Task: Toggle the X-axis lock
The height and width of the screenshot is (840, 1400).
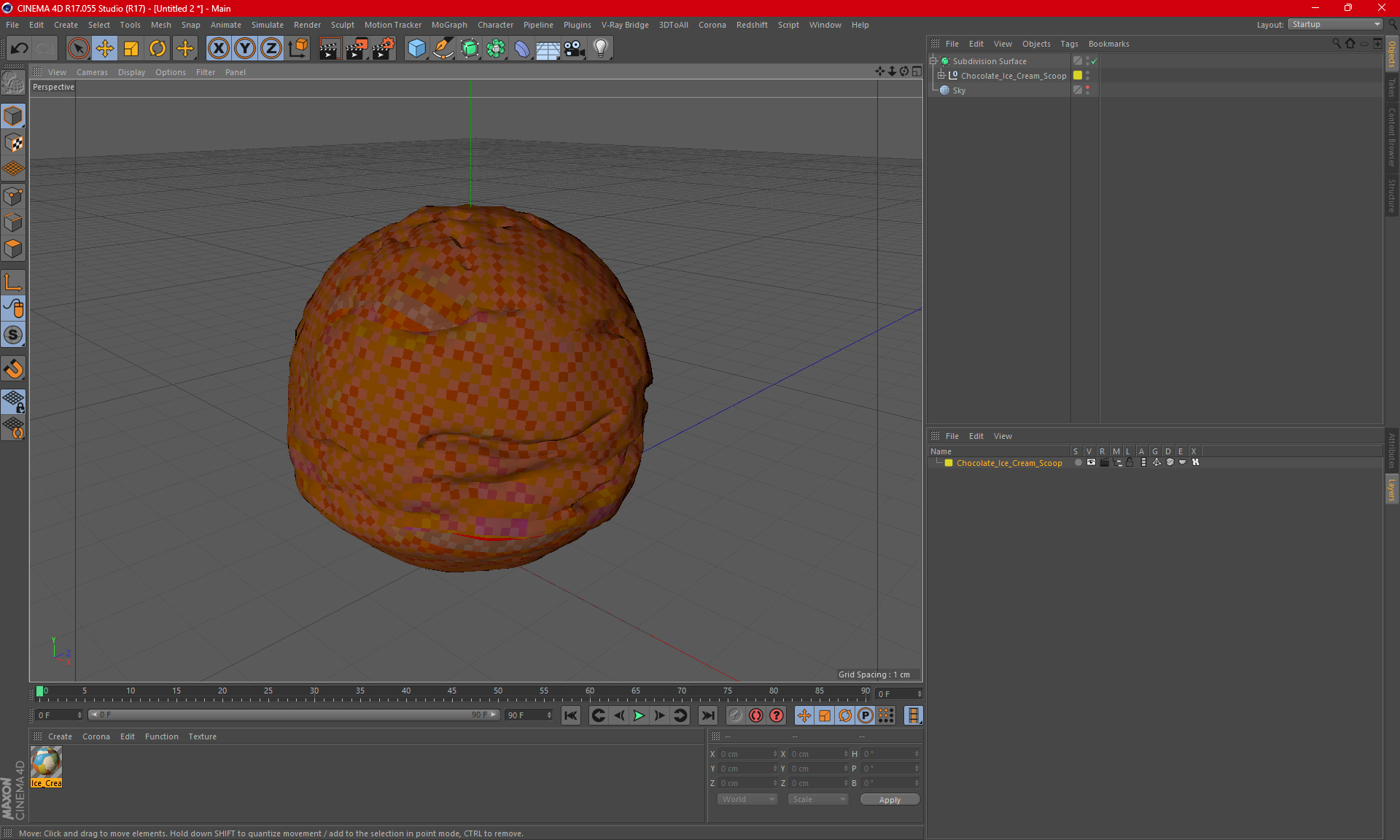Action: pos(218,49)
